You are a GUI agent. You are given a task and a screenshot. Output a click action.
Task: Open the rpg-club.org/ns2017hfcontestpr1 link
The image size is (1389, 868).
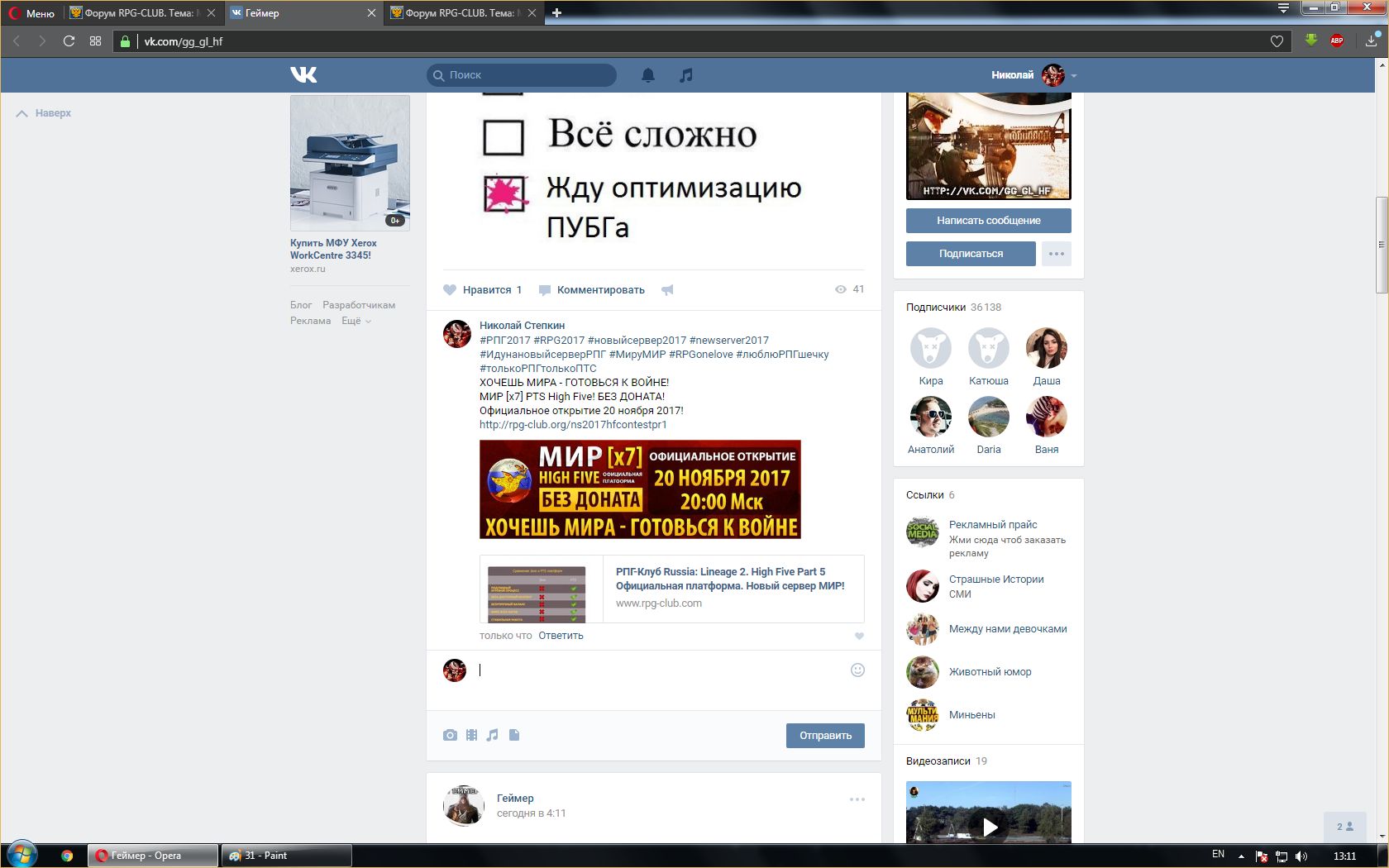[x=573, y=425]
